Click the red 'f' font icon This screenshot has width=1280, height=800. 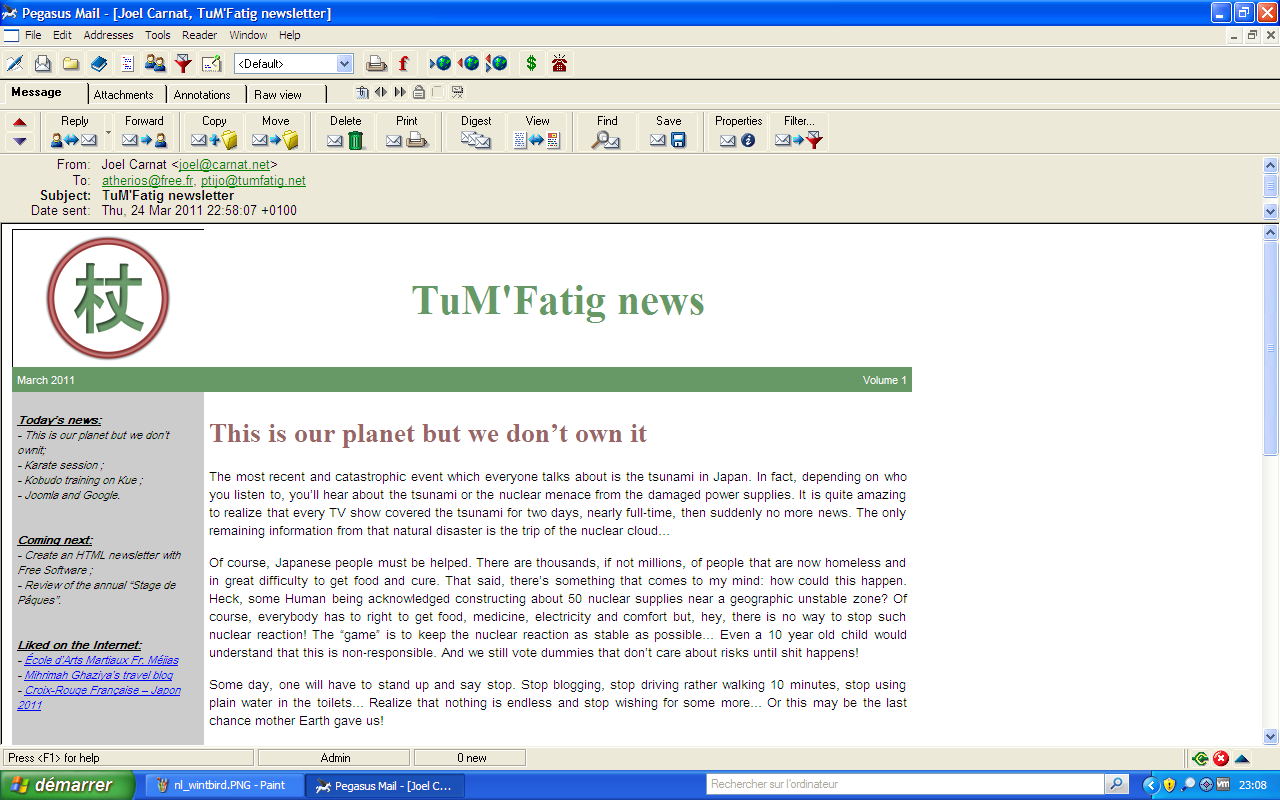[x=404, y=63]
